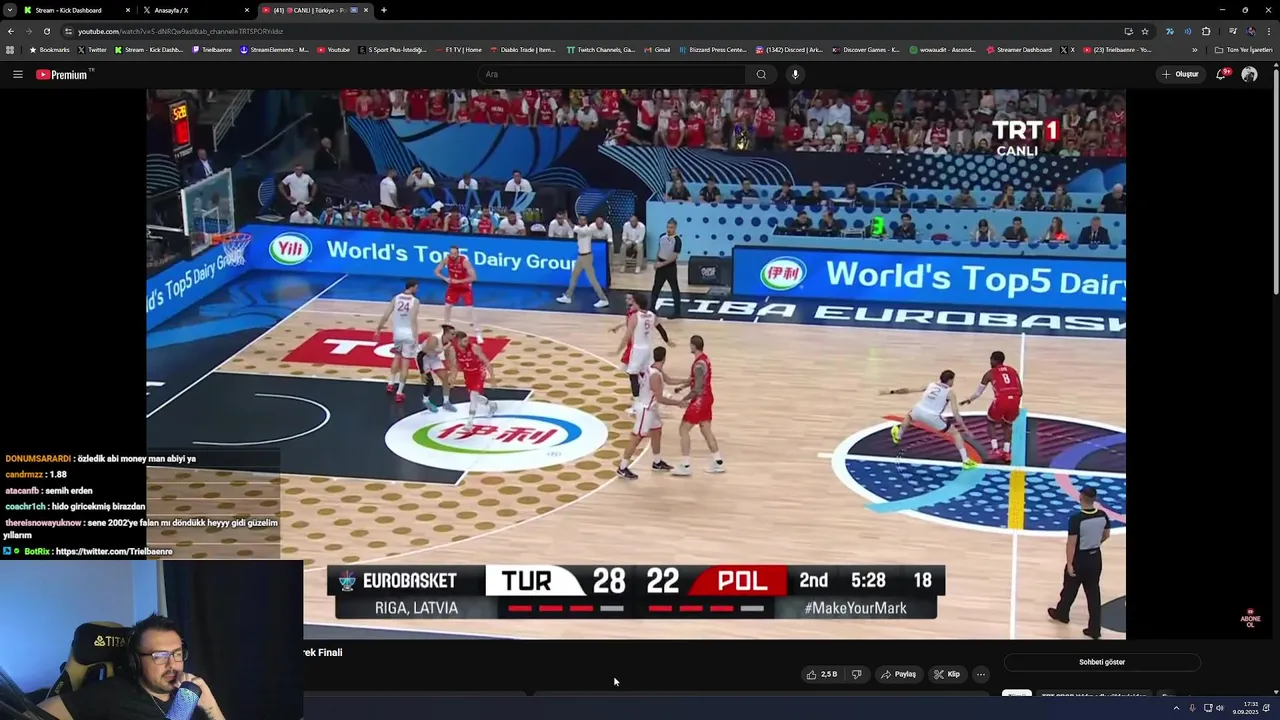The height and width of the screenshot is (720, 1280).
Task: Open the YouTube account avatar menu
Action: click(1249, 74)
